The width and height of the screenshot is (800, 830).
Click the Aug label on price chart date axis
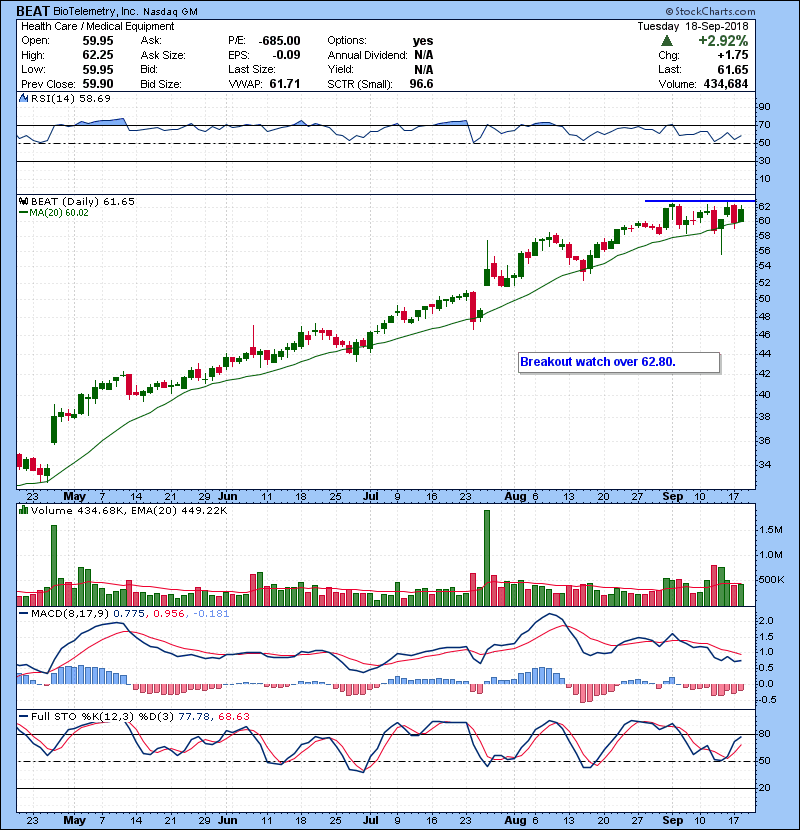[515, 497]
